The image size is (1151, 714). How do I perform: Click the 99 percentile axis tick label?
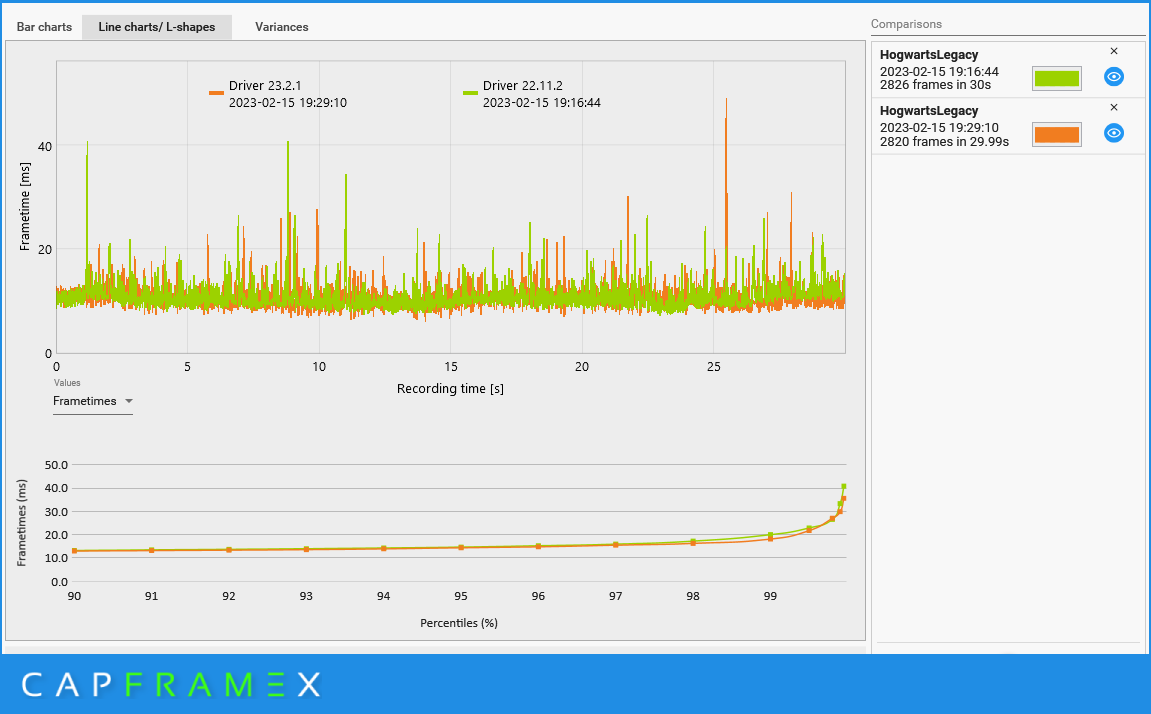[770, 596]
